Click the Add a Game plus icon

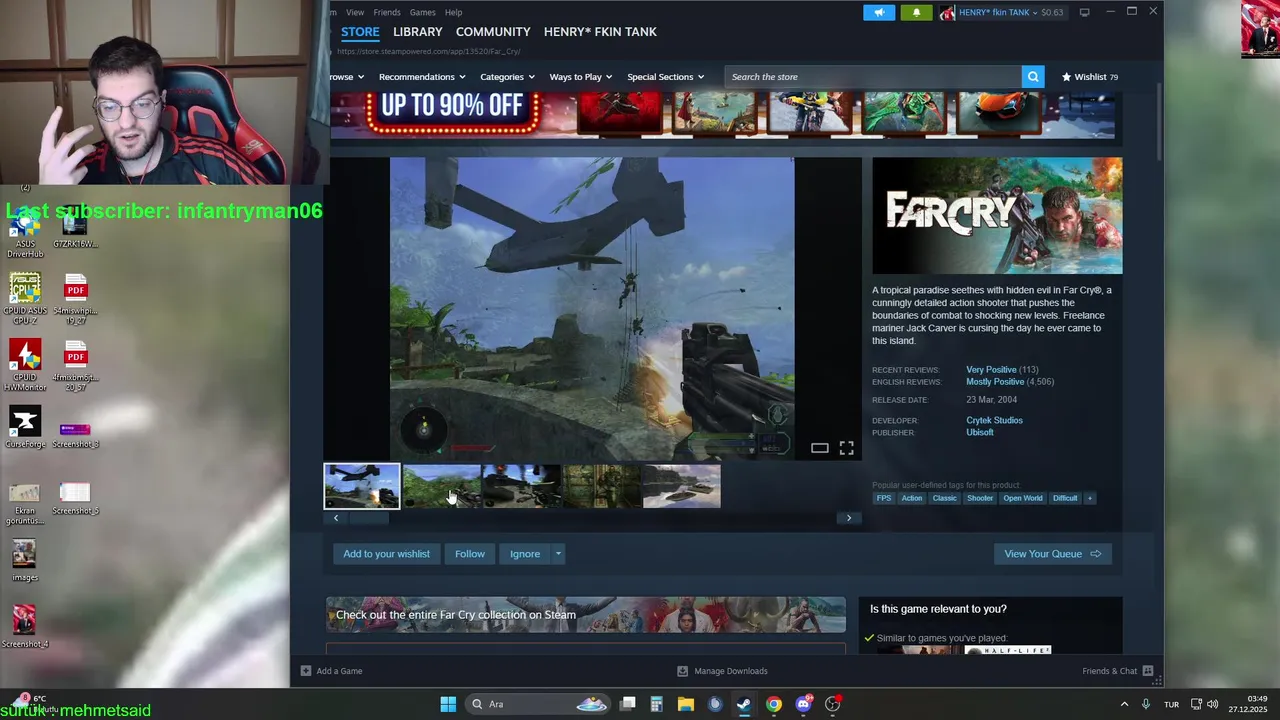[x=306, y=671]
